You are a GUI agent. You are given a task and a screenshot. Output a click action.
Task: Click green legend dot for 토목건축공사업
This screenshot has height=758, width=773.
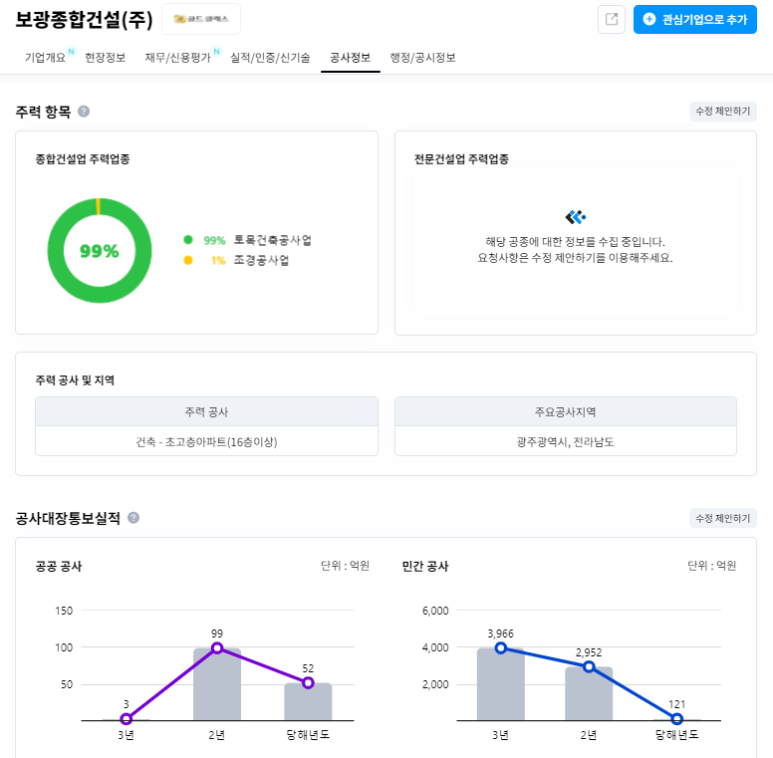pos(188,240)
